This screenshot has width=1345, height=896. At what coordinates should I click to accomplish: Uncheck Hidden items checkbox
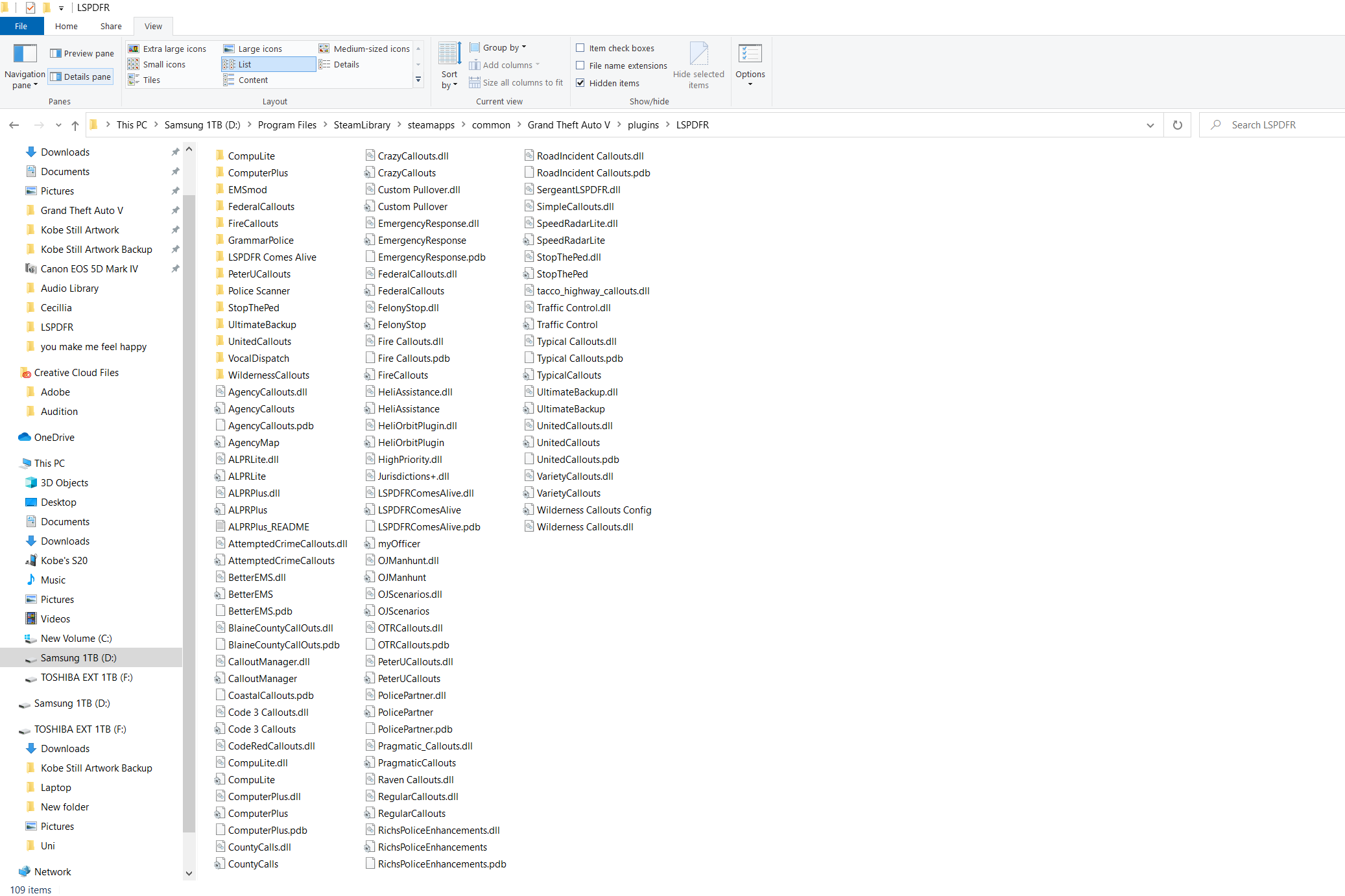click(x=580, y=83)
